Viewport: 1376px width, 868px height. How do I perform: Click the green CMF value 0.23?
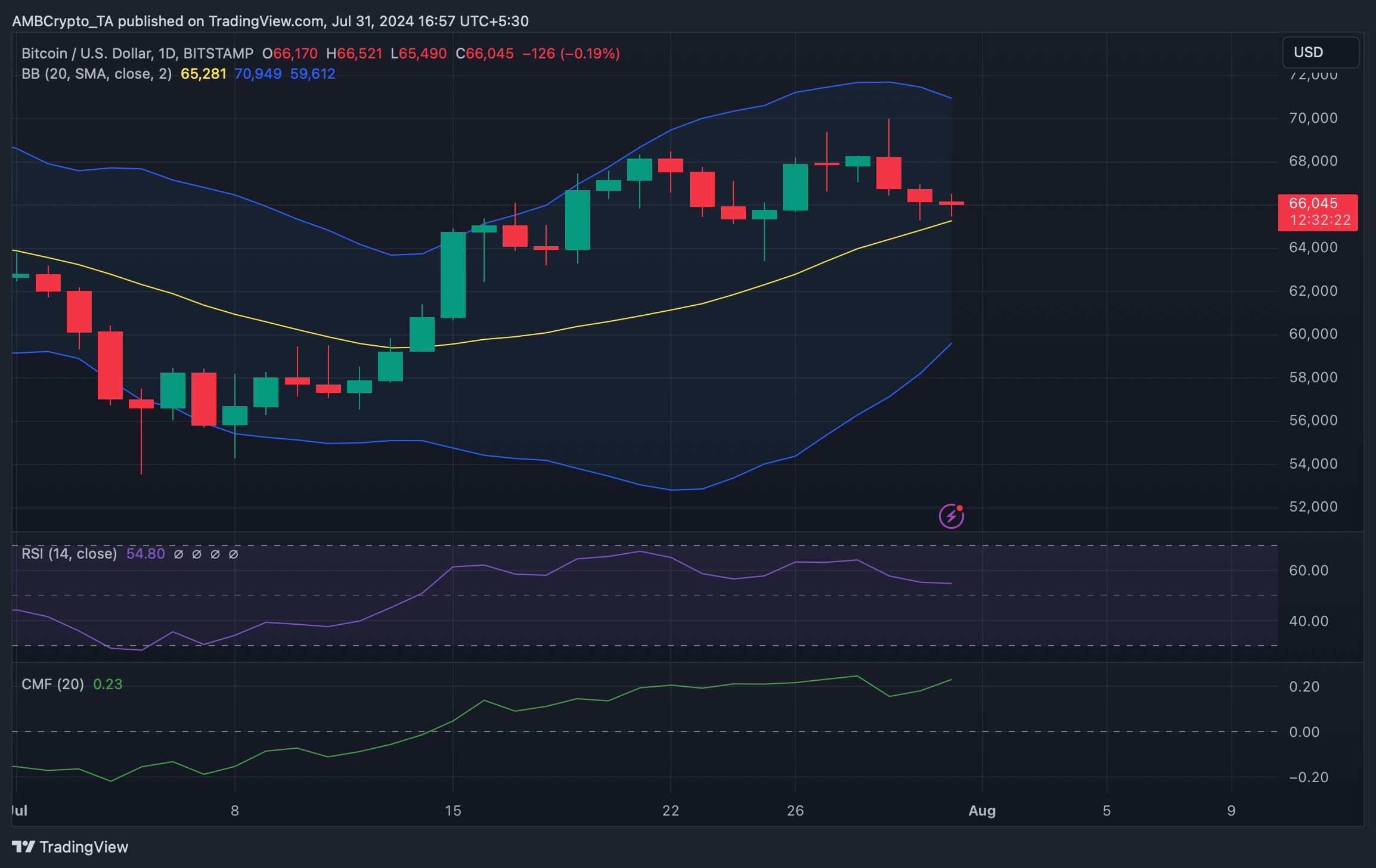pyautogui.click(x=108, y=684)
